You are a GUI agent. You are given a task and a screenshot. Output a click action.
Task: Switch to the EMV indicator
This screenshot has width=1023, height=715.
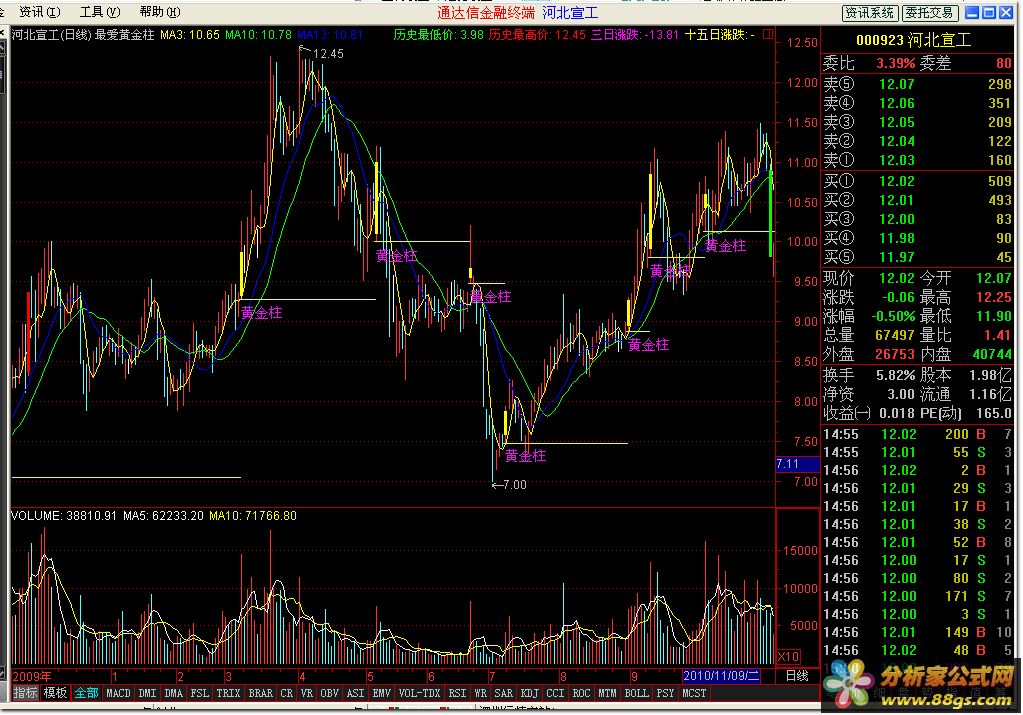[381, 693]
